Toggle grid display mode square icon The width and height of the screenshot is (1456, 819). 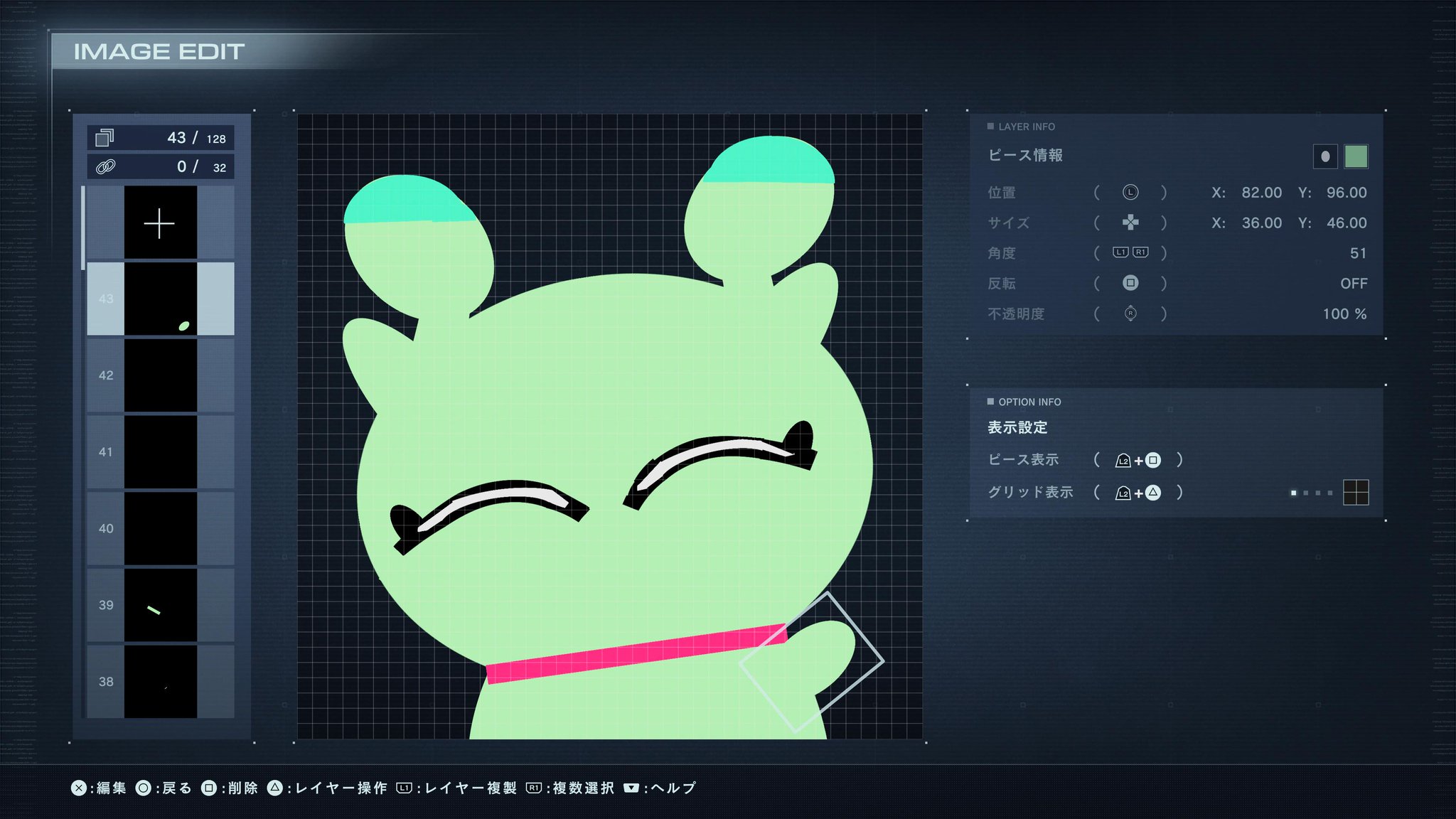1356,492
